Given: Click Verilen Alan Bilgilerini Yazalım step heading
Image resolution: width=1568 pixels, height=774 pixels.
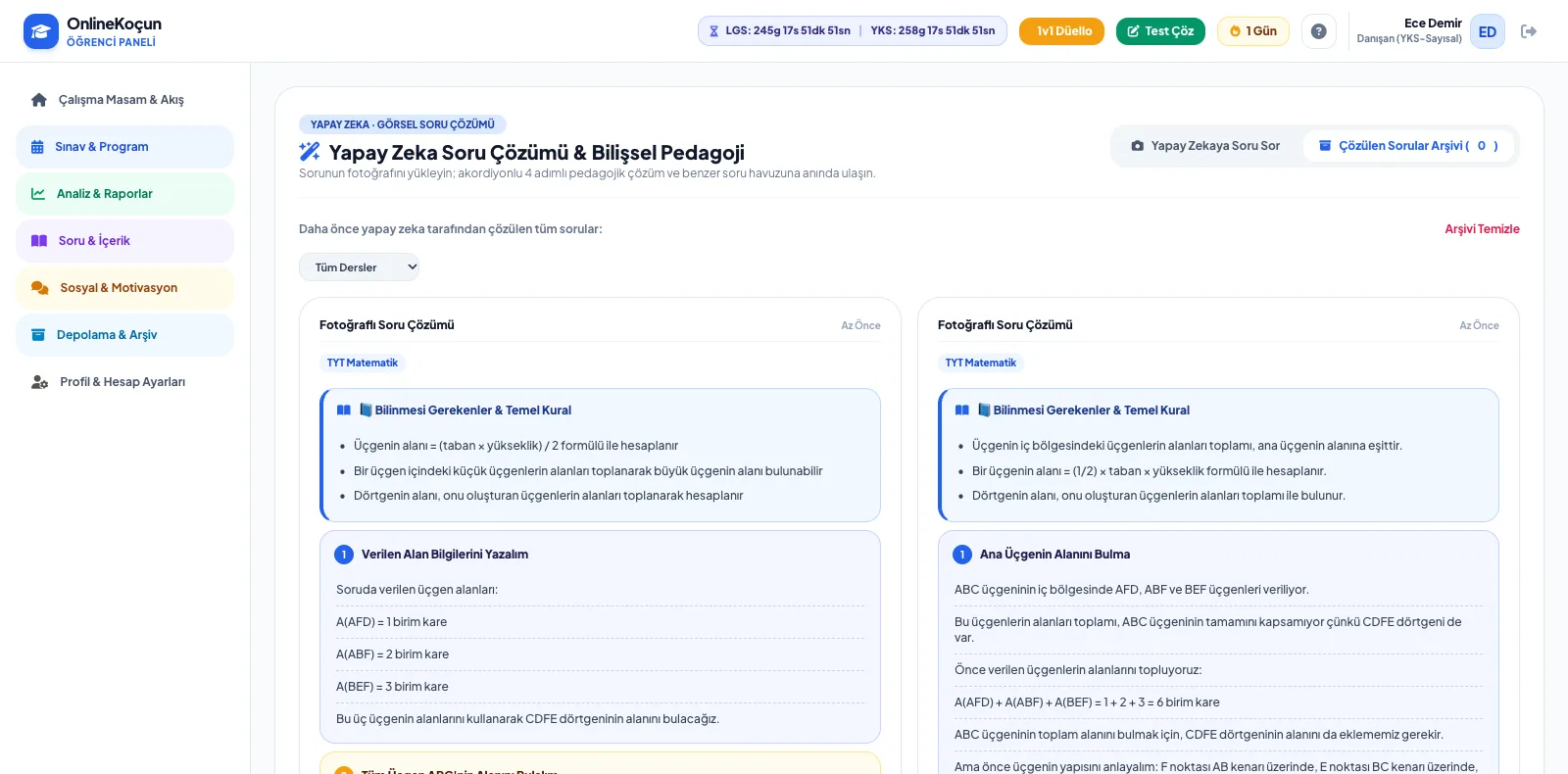Looking at the screenshot, I should [445, 555].
